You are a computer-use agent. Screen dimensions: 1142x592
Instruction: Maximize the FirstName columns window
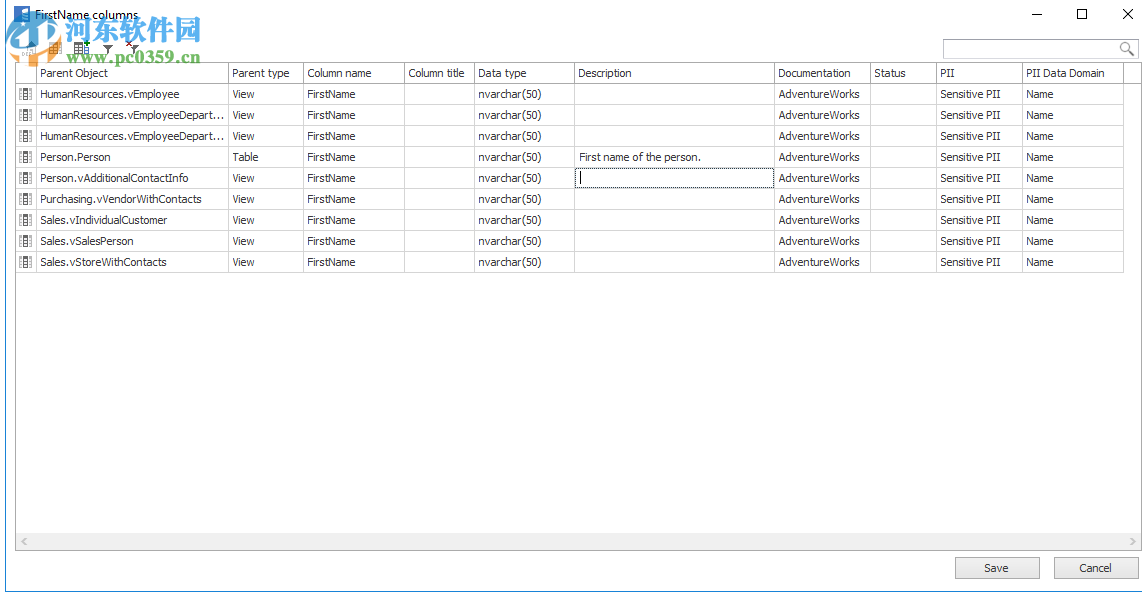tap(1082, 14)
